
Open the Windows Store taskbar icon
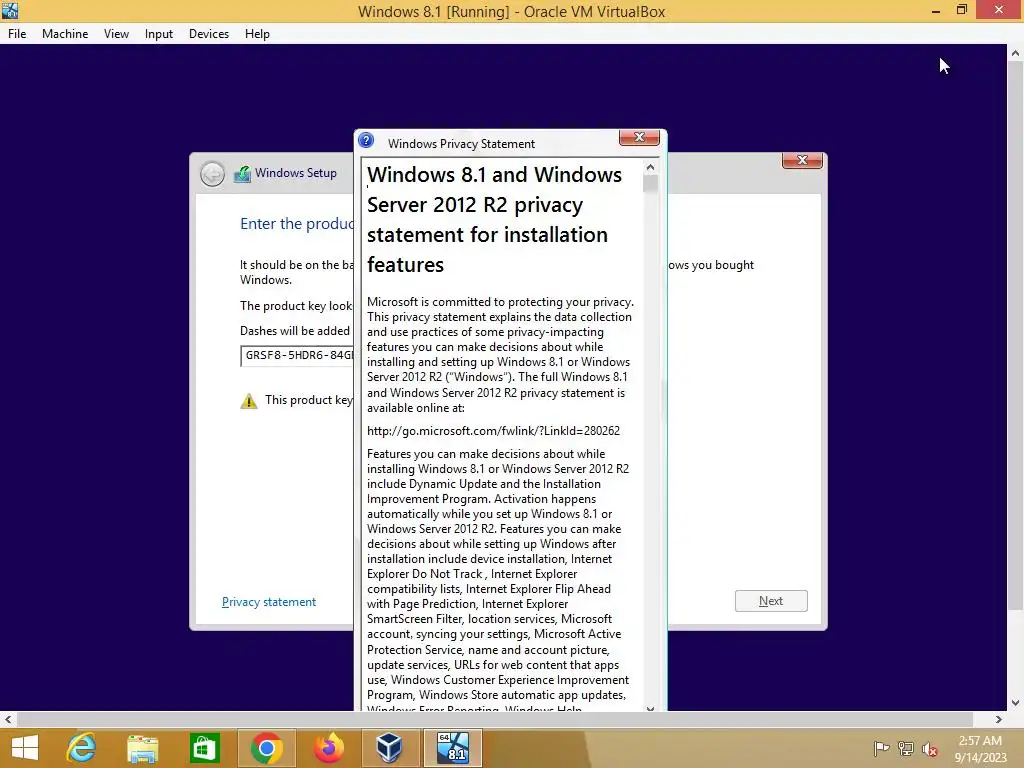pyautogui.click(x=204, y=748)
